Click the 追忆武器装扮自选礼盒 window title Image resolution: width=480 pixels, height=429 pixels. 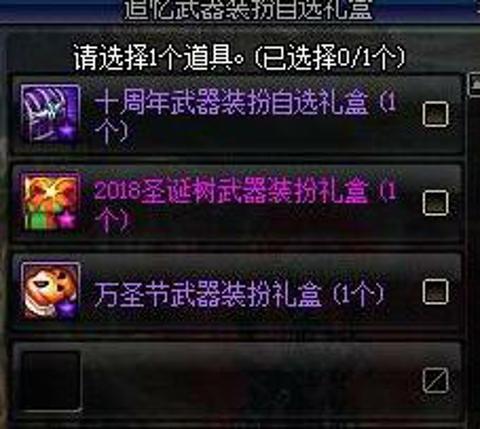(248, 9)
